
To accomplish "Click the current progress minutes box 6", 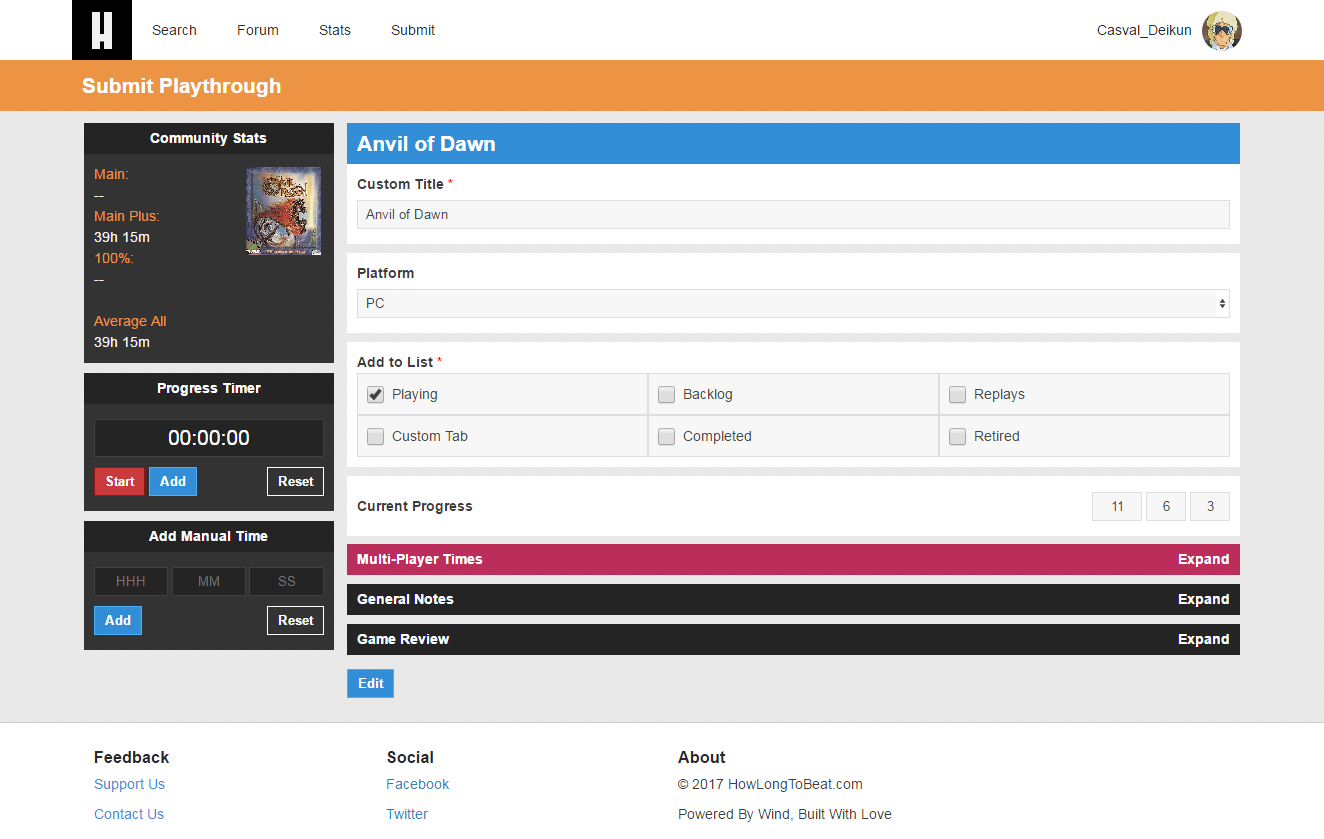I will tap(1166, 506).
